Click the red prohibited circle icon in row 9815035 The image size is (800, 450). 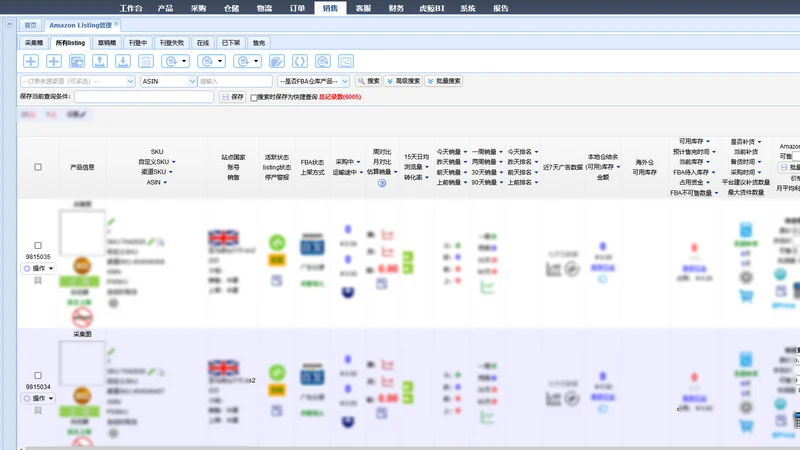(x=82, y=317)
